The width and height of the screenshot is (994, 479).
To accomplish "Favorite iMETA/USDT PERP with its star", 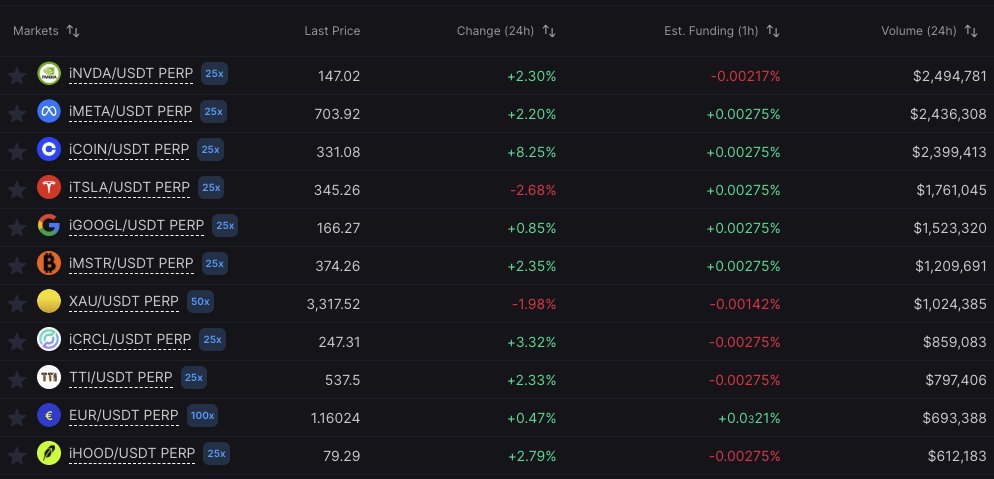I will coord(16,114).
